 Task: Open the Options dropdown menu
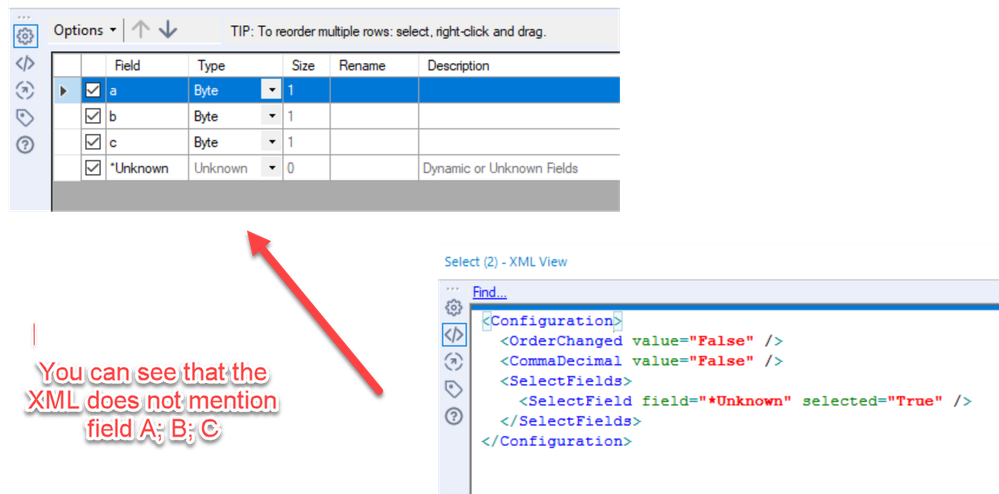click(85, 30)
